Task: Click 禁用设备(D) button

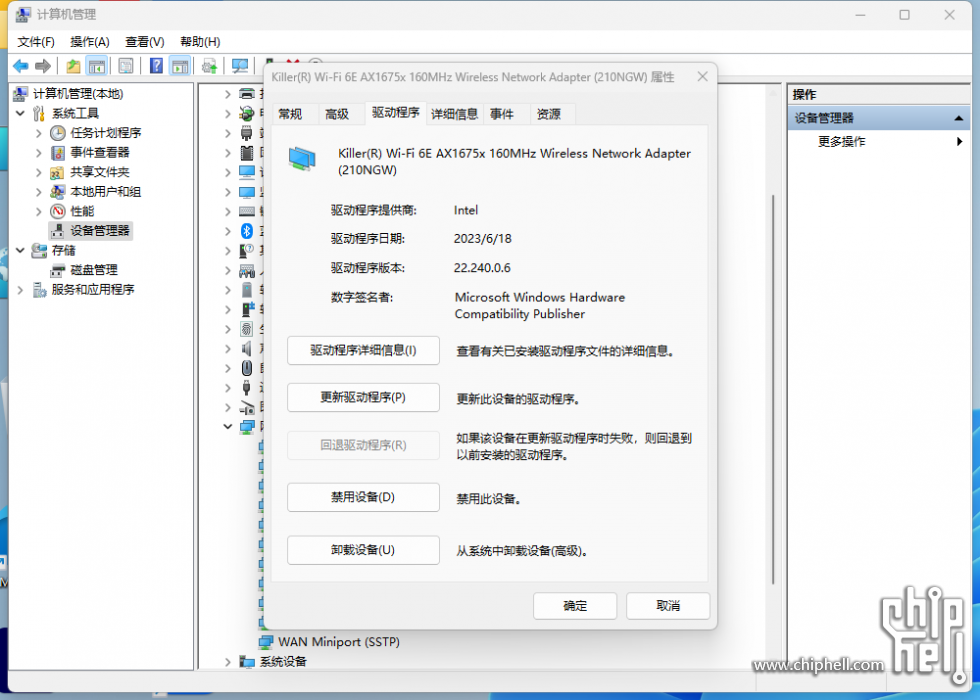Action: (x=363, y=498)
